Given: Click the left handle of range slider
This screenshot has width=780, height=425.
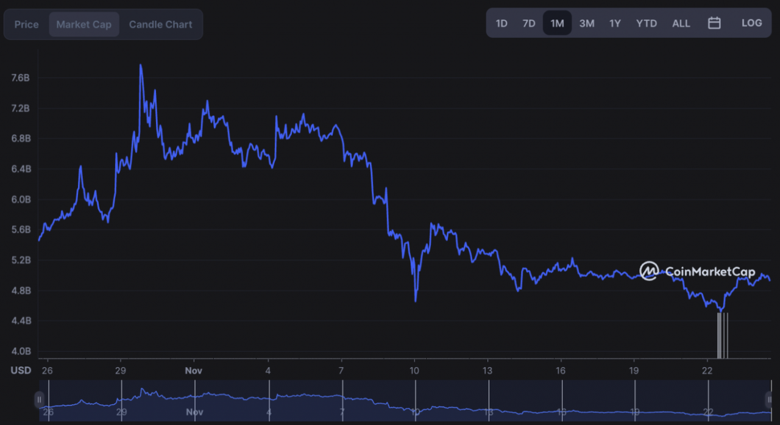Looking at the screenshot, I should (x=40, y=400).
